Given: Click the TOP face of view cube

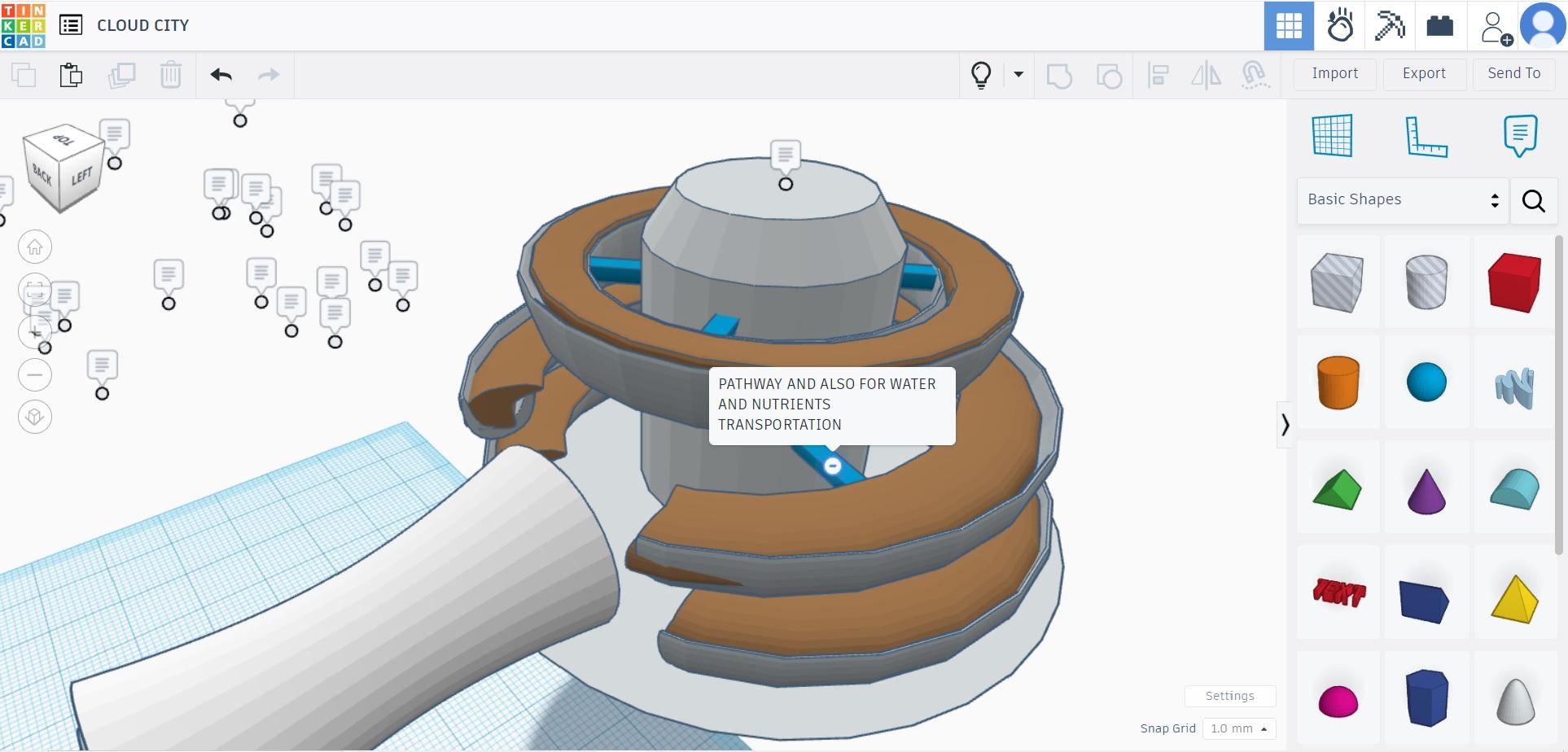Looking at the screenshot, I should (64, 140).
